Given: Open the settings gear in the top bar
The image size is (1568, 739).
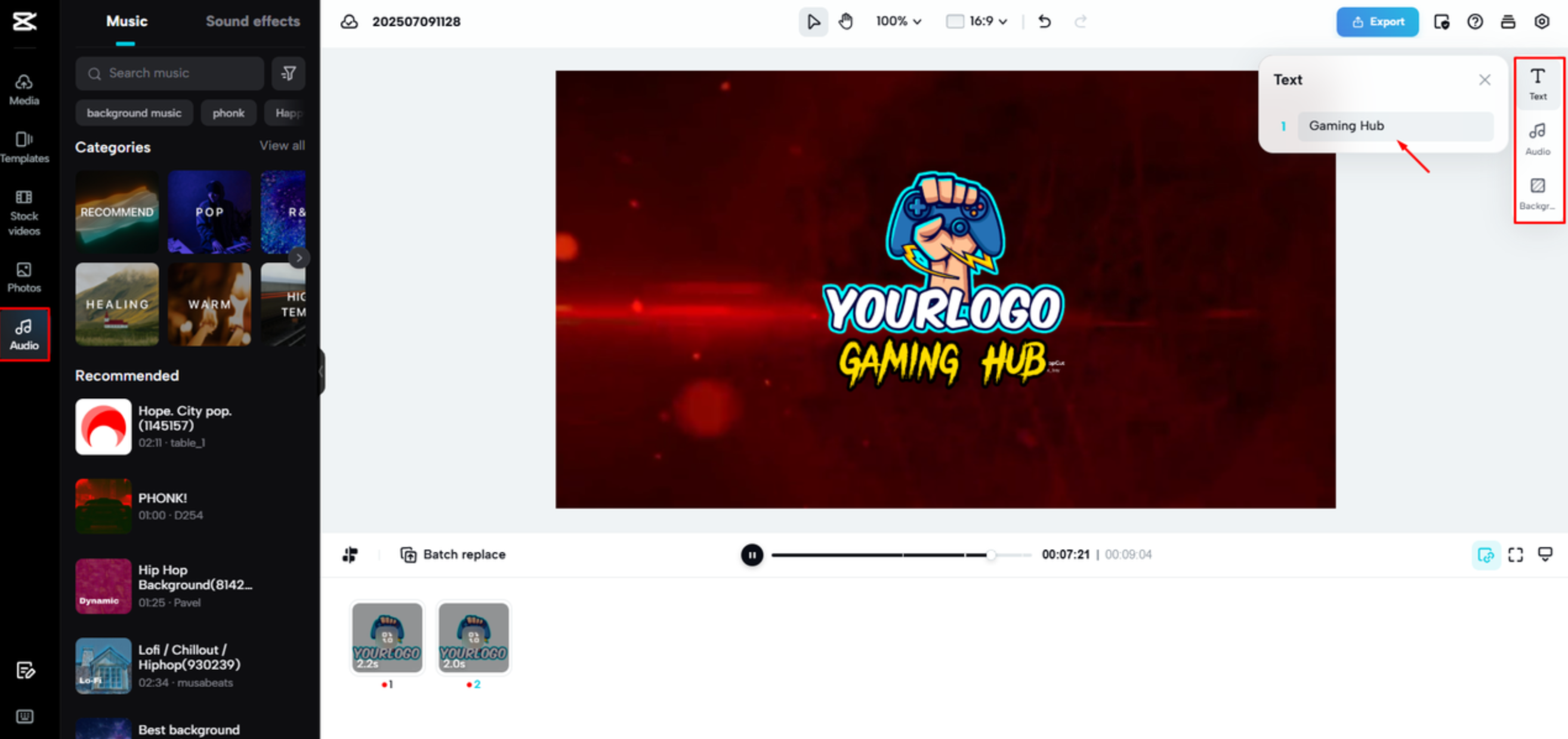Looking at the screenshot, I should 1541,22.
